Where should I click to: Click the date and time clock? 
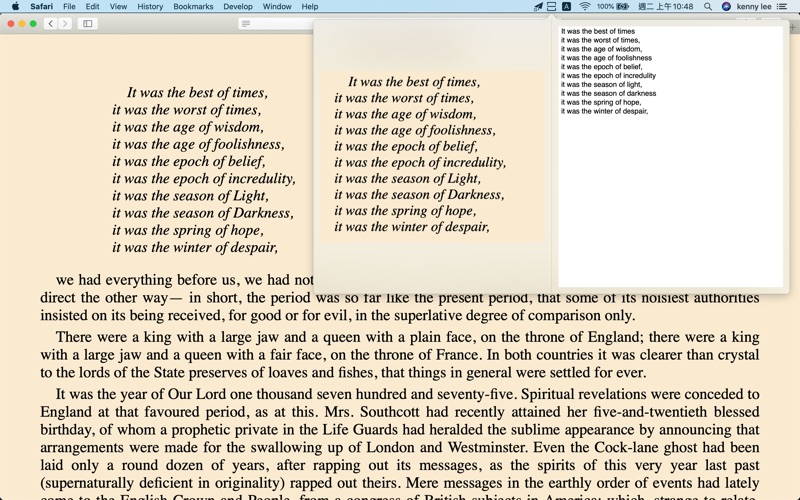click(x=665, y=7)
